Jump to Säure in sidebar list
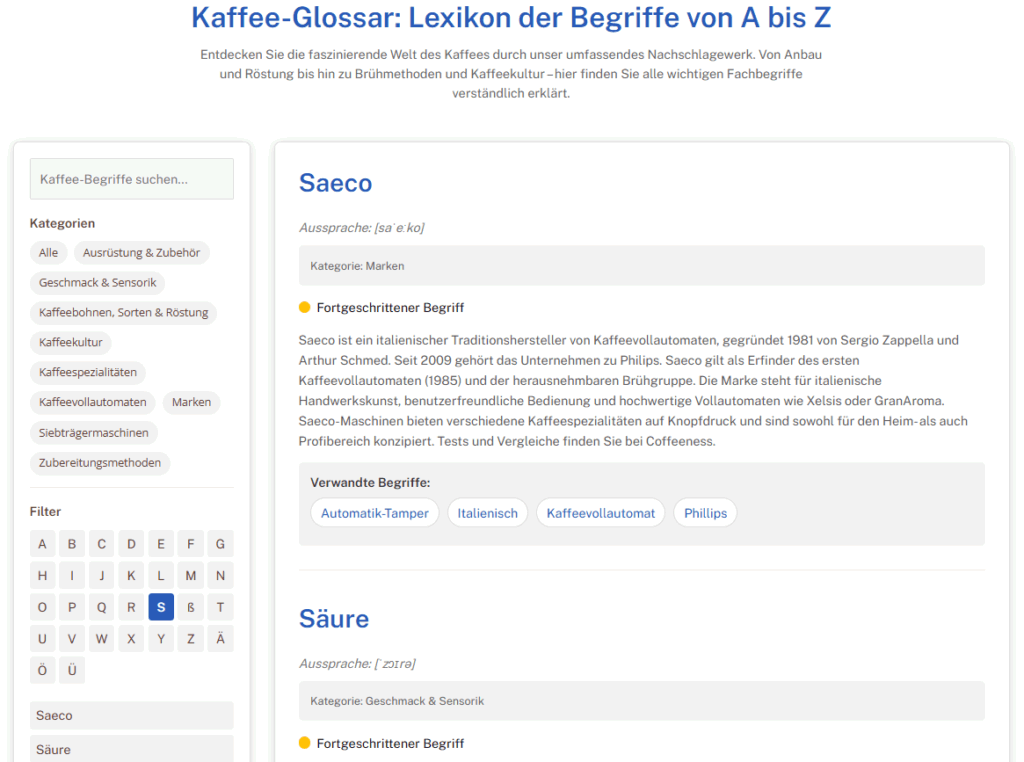The width and height of the screenshot is (1024, 762). (x=131, y=748)
